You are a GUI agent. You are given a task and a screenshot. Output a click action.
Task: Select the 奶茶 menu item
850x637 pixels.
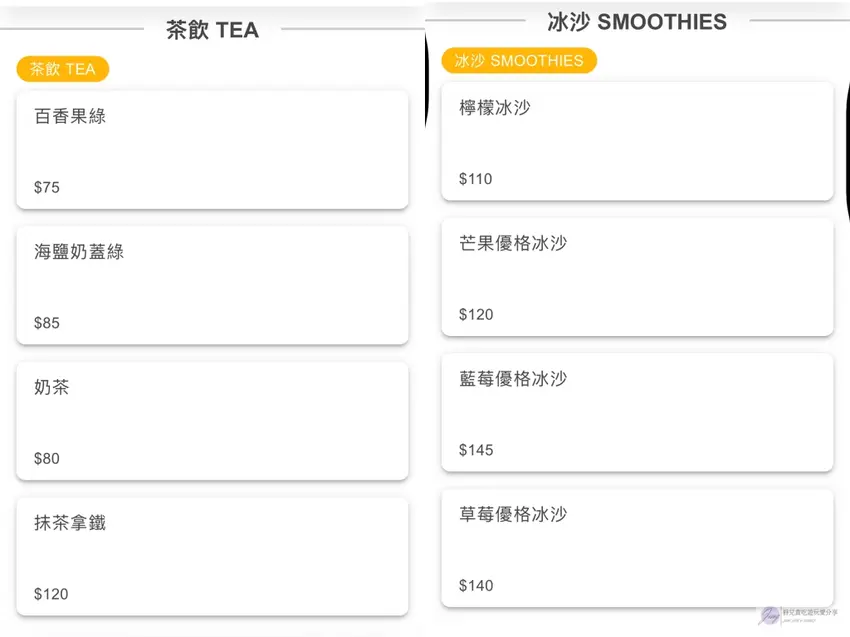point(212,421)
